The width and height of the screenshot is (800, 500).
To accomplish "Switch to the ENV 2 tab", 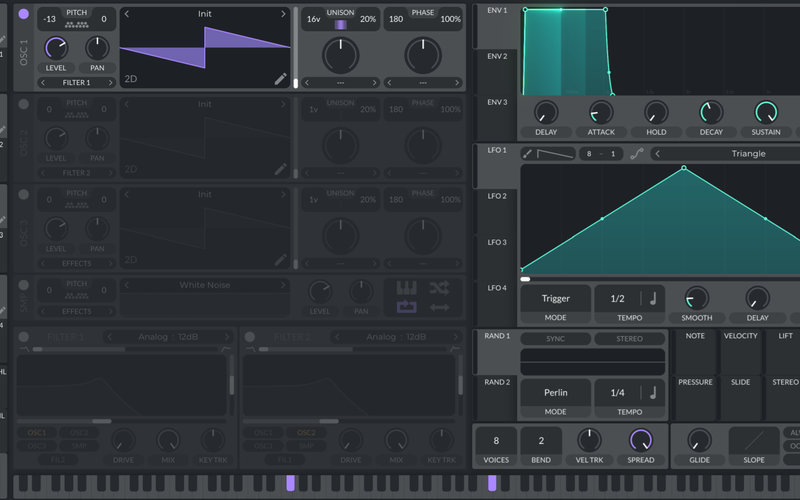I will click(x=496, y=56).
